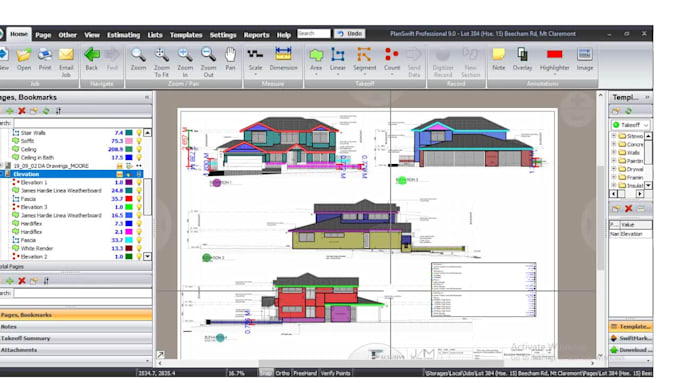Toggle lightbulb visibility for Ceiling in Bath
680x383 pixels.
click(139, 157)
